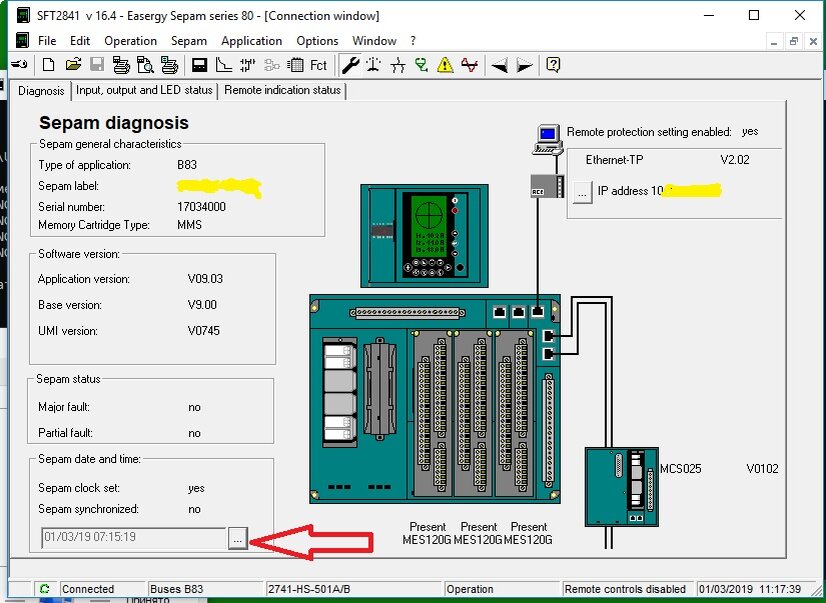This screenshot has height=603, width=826.
Task: Open the Application menu
Action: [x=251, y=41]
